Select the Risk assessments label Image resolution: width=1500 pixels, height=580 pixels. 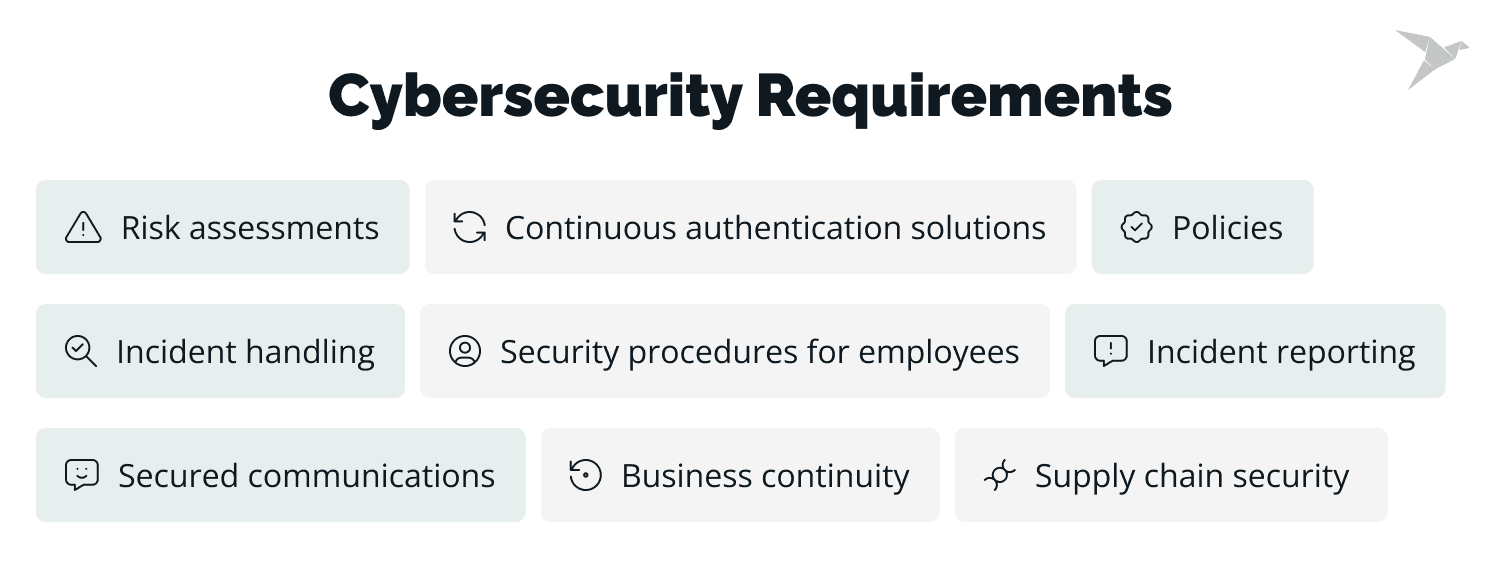tap(250, 228)
